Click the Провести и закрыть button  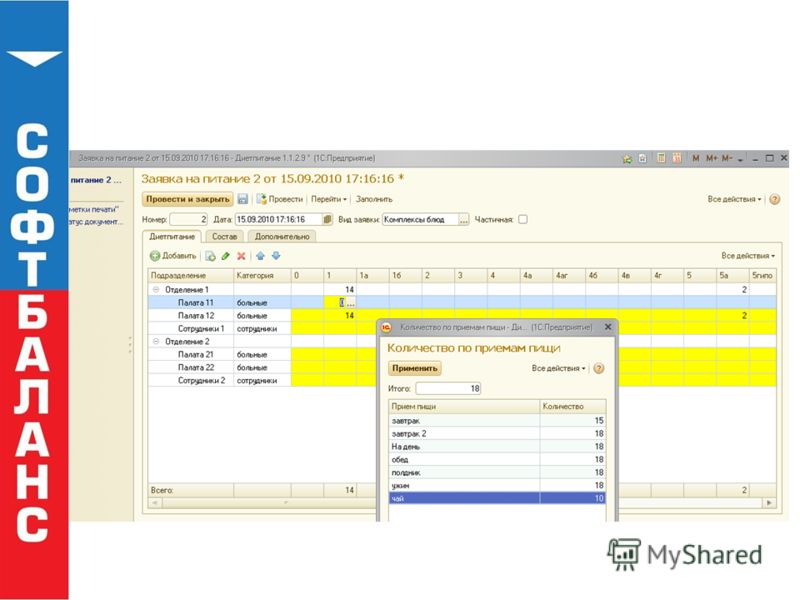188,199
